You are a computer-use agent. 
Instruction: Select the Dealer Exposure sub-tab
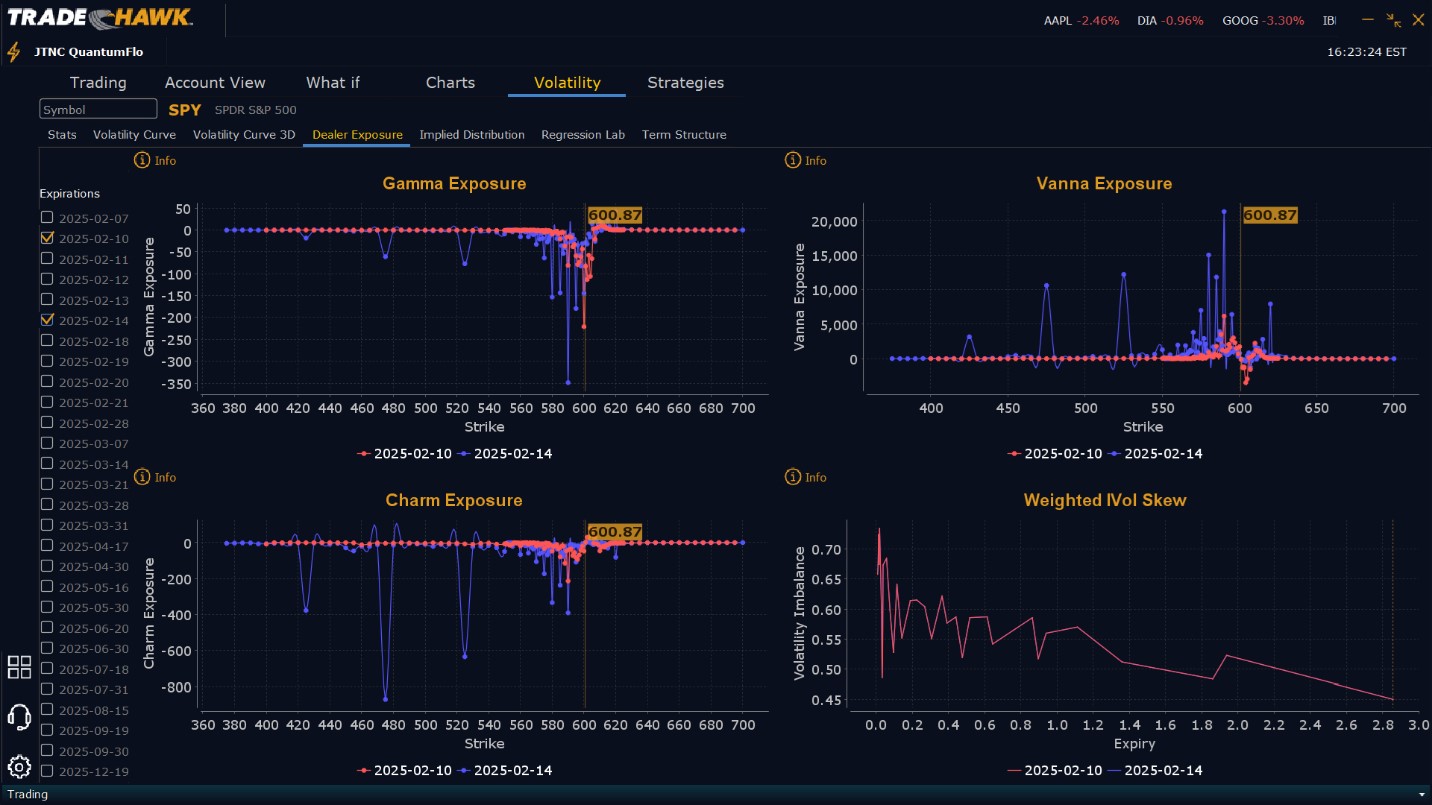coord(357,134)
